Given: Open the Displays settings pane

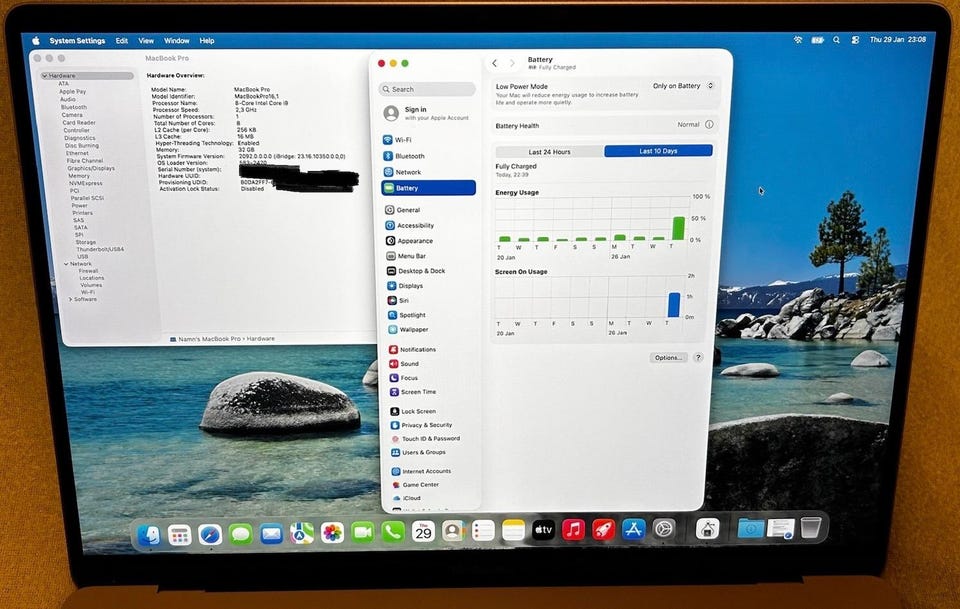Looking at the screenshot, I should 410,286.
